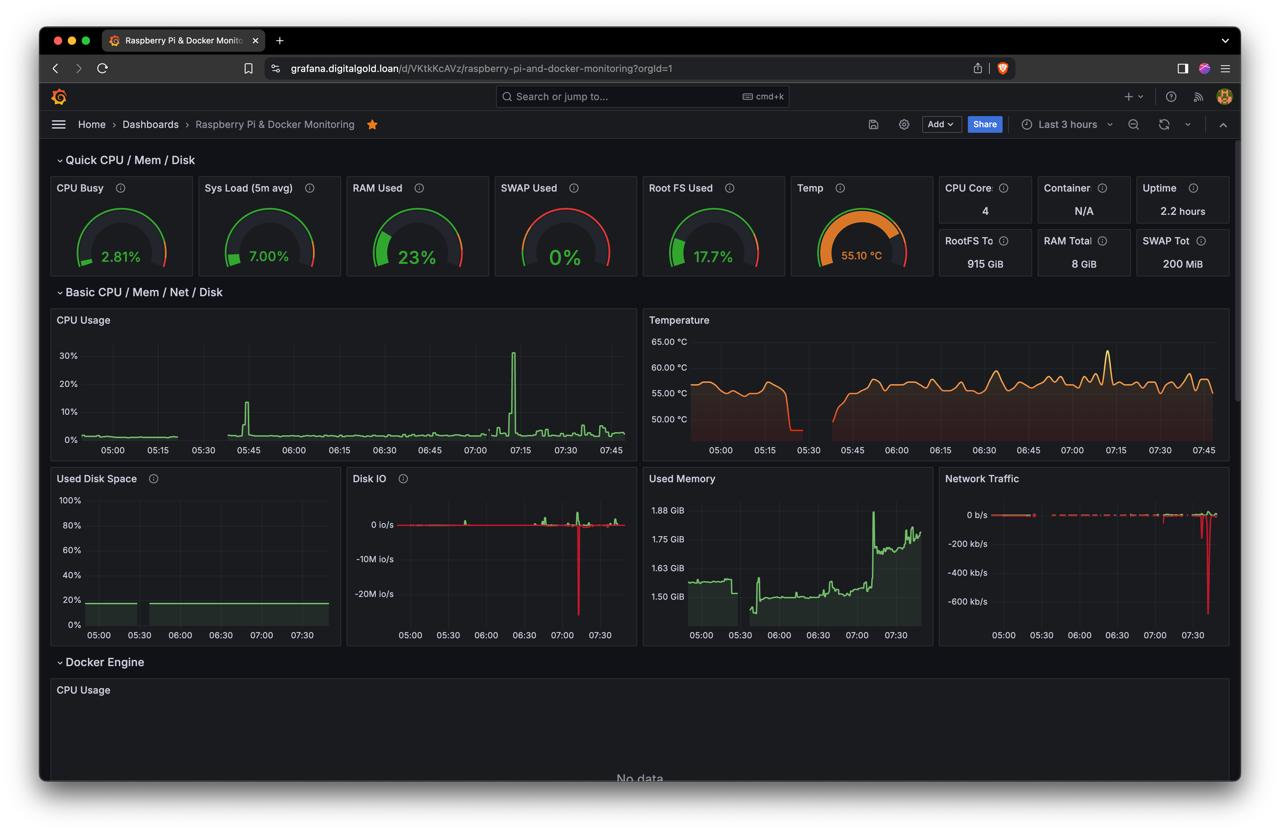Collapse the Docker Engine row

(100, 662)
